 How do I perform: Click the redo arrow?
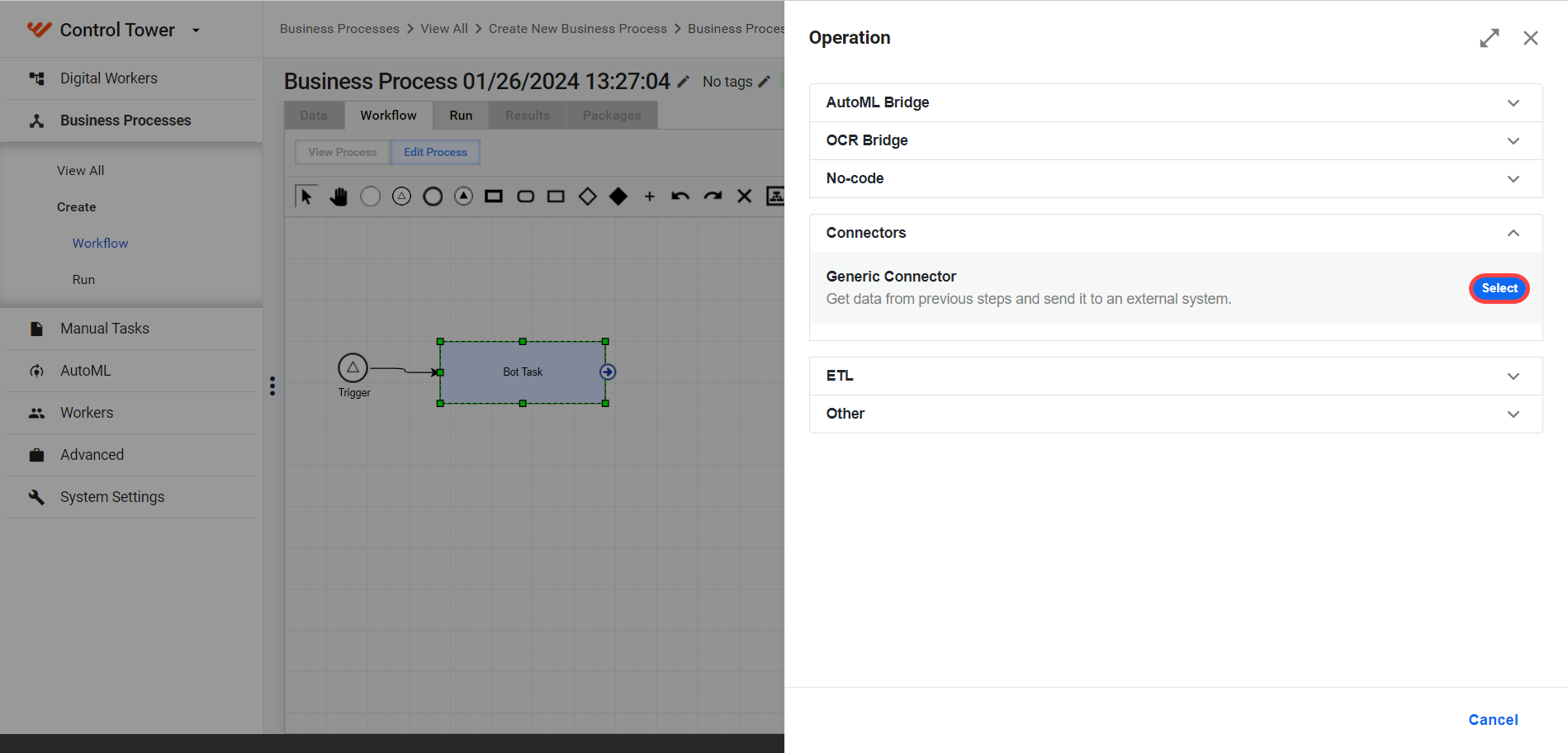(713, 197)
